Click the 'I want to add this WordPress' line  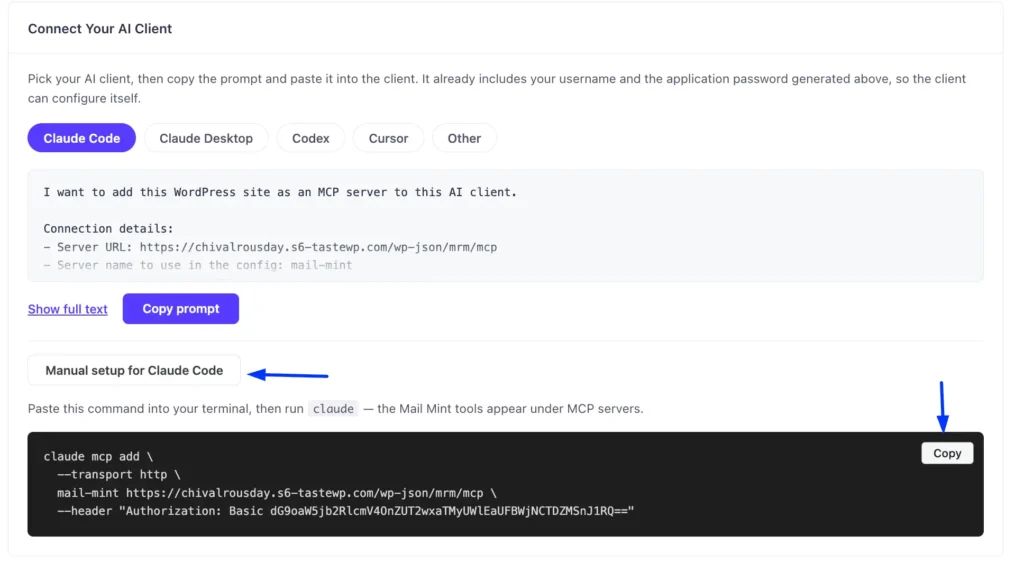(280, 193)
